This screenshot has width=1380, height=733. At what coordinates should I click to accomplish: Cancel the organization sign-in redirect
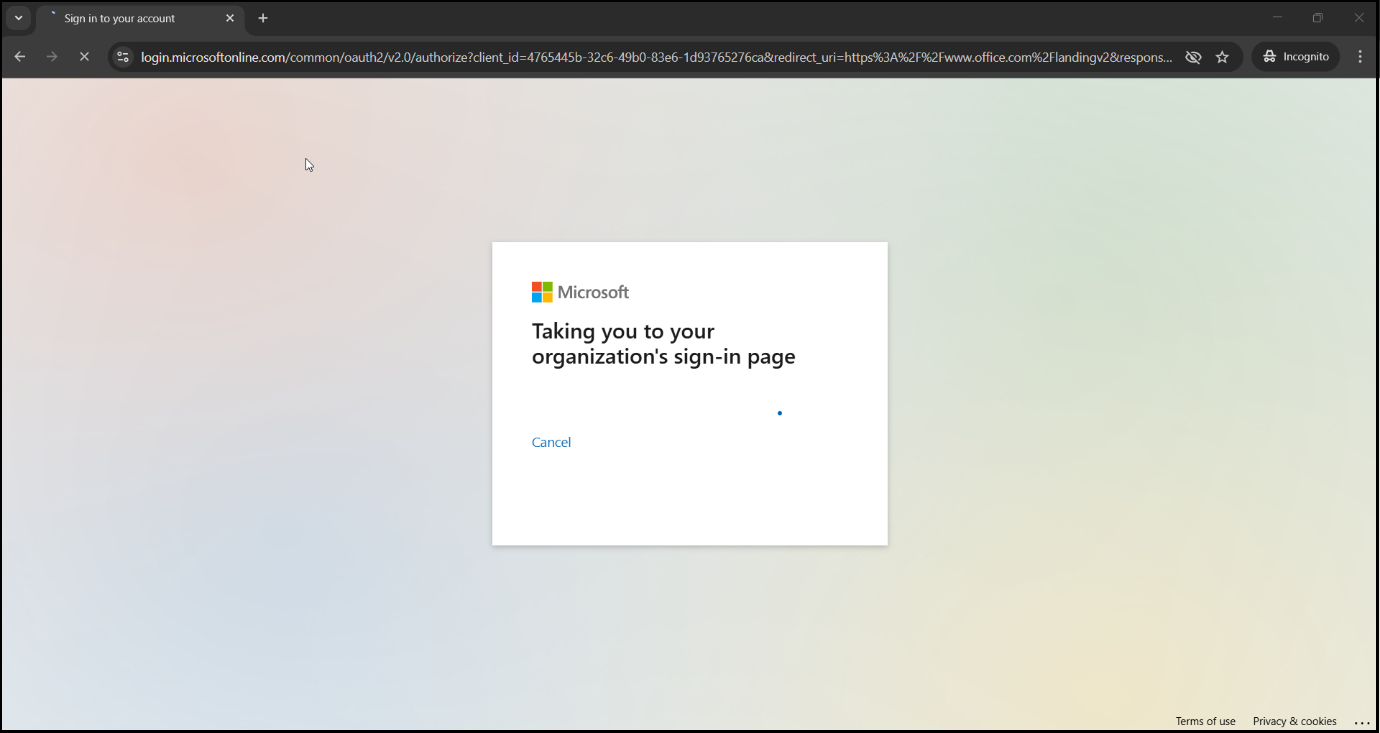pos(551,442)
